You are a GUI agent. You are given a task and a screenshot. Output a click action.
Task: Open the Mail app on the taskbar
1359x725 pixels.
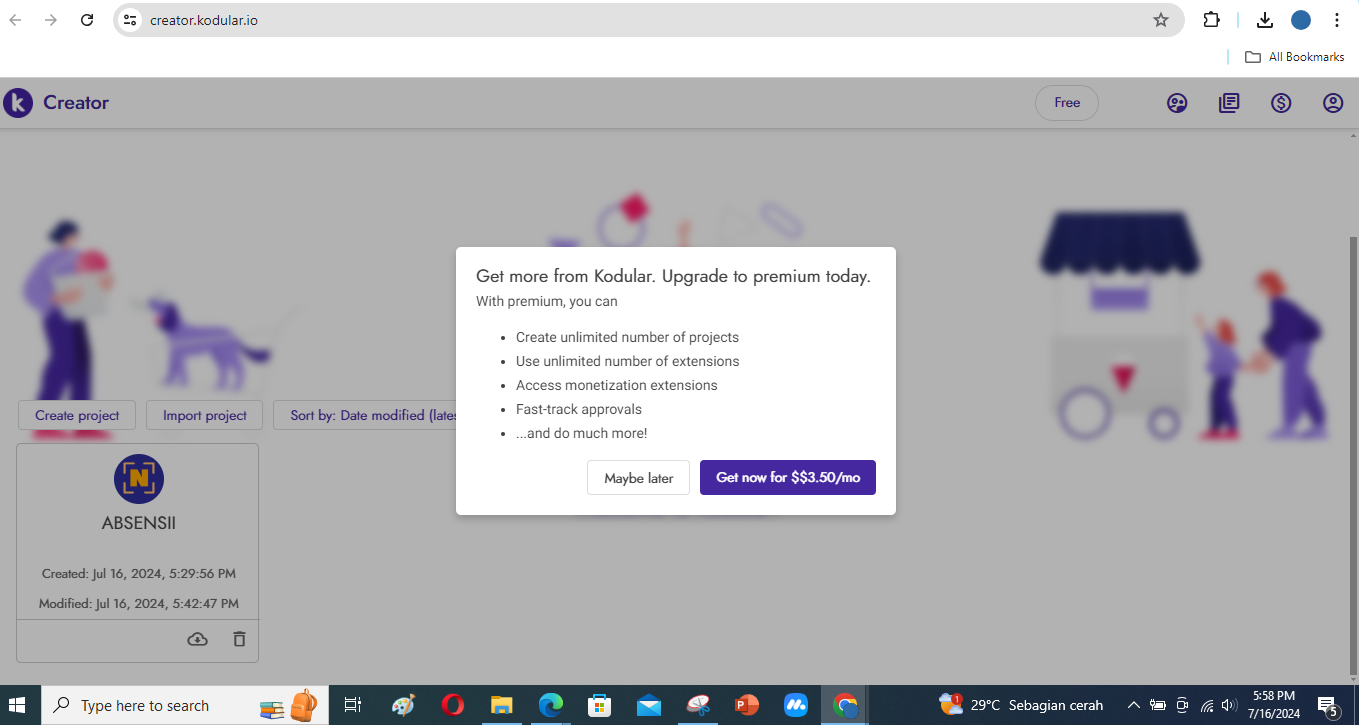click(648, 705)
